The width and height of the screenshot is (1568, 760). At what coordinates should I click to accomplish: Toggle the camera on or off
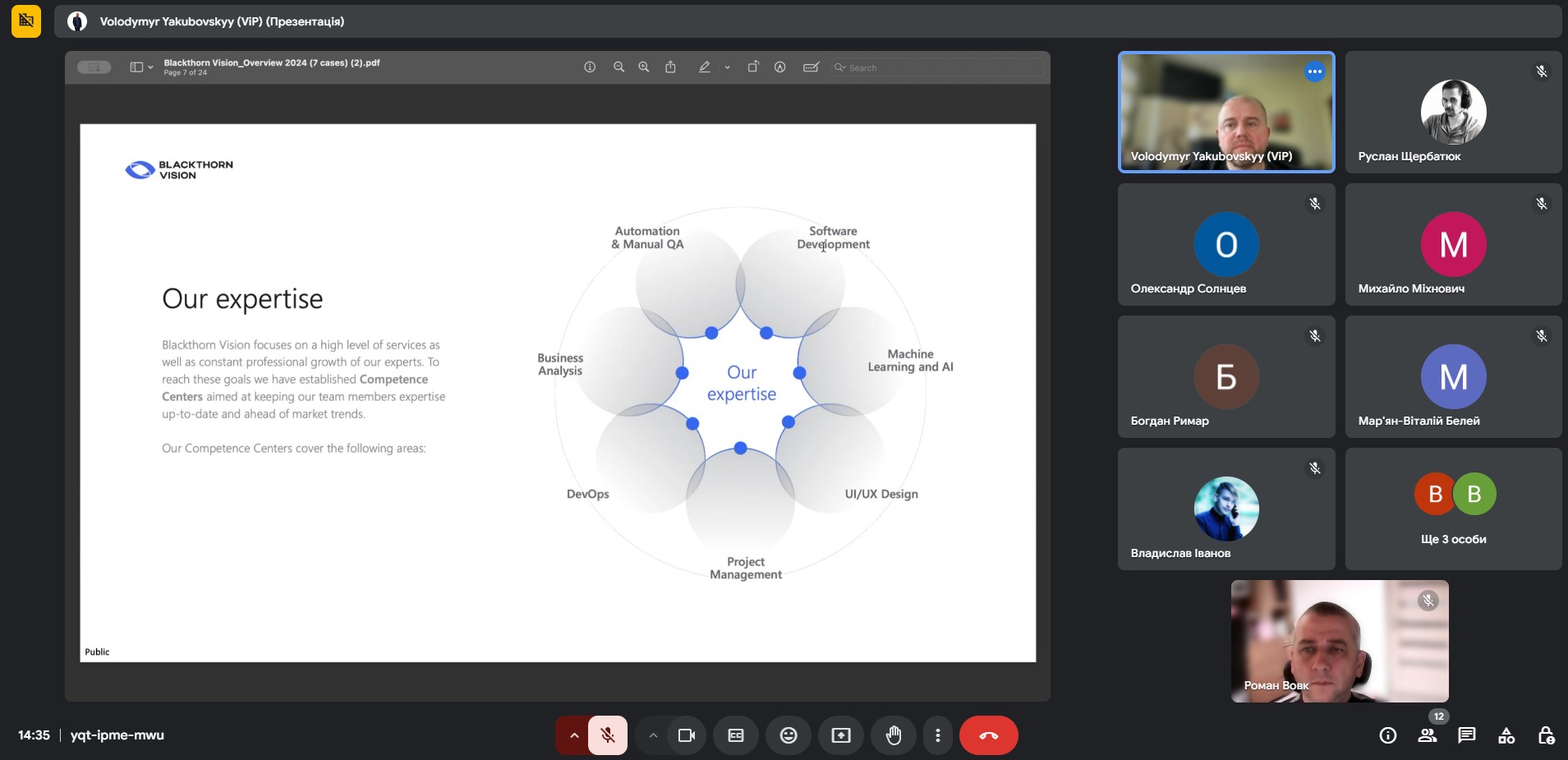point(686,735)
